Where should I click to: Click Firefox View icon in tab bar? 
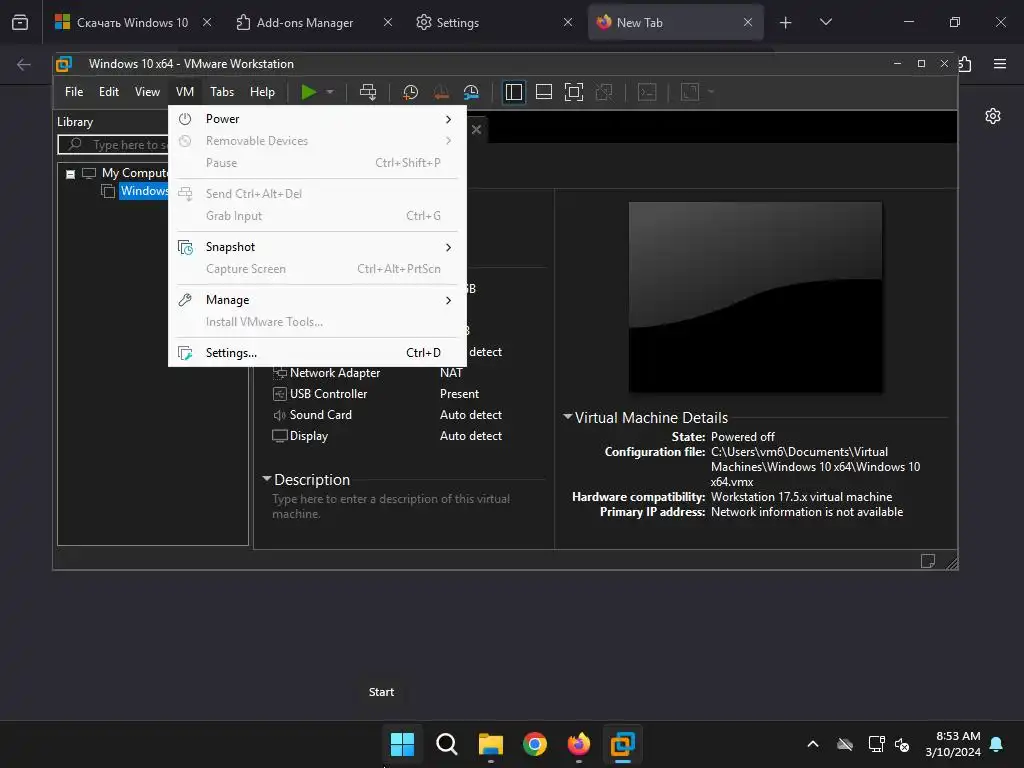(20, 22)
